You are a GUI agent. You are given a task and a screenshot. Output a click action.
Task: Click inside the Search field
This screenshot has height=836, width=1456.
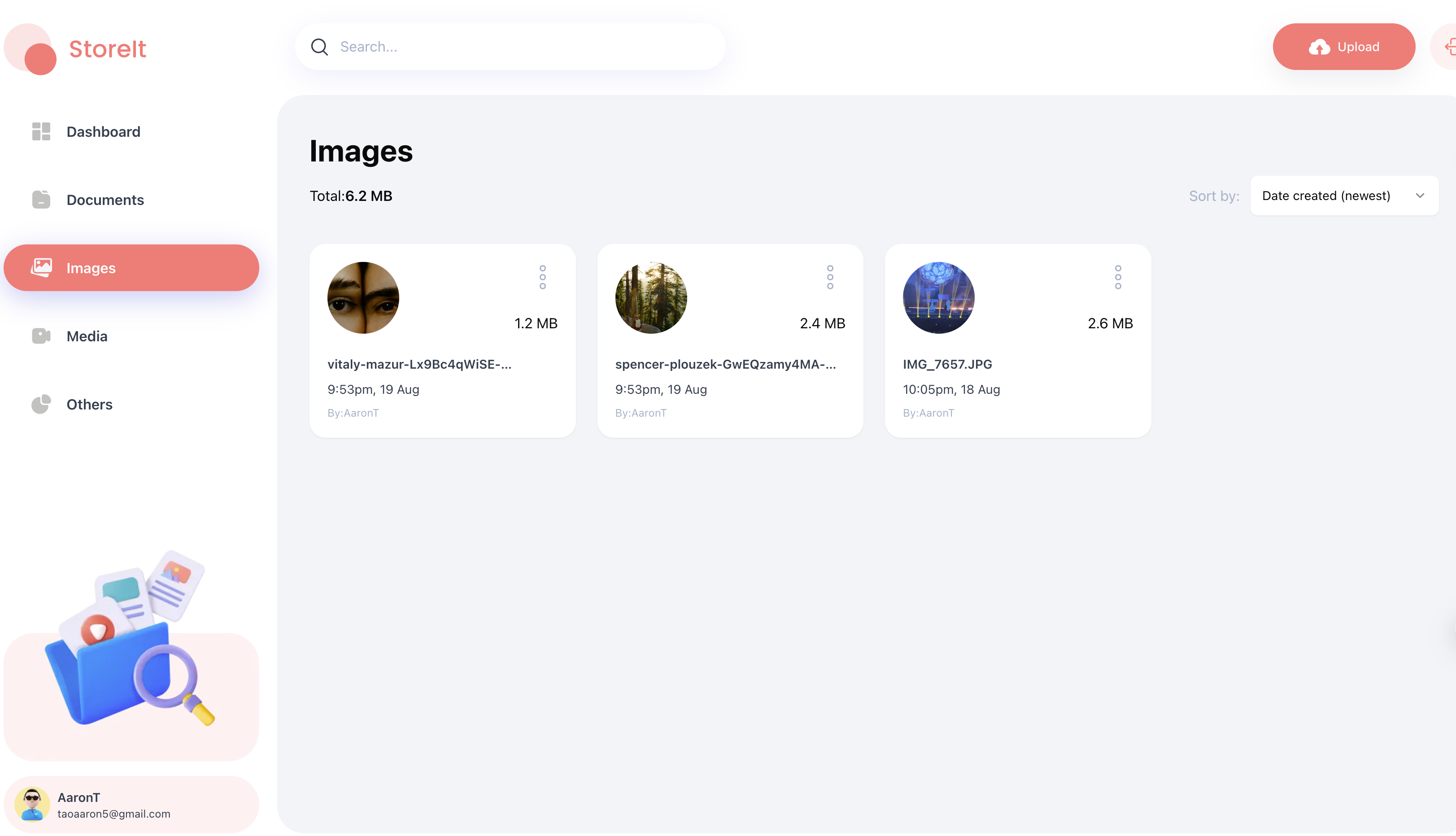pyautogui.click(x=517, y=47)
